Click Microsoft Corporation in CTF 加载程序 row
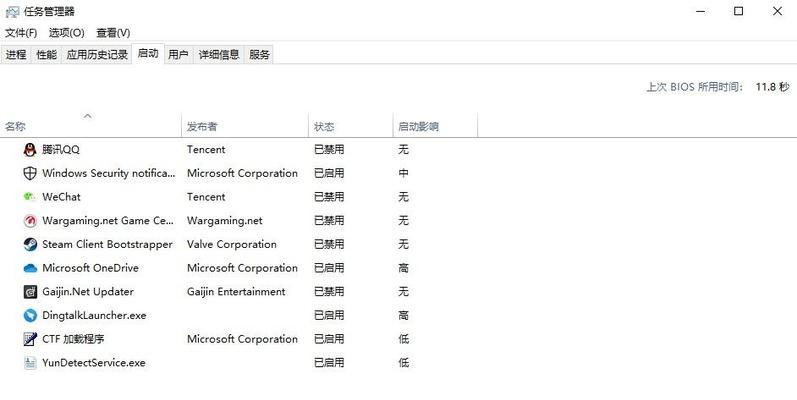 (242, 339)
